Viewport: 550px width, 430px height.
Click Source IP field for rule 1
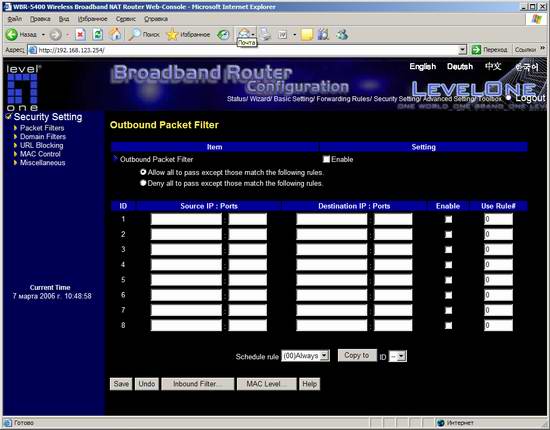[186, 219]
